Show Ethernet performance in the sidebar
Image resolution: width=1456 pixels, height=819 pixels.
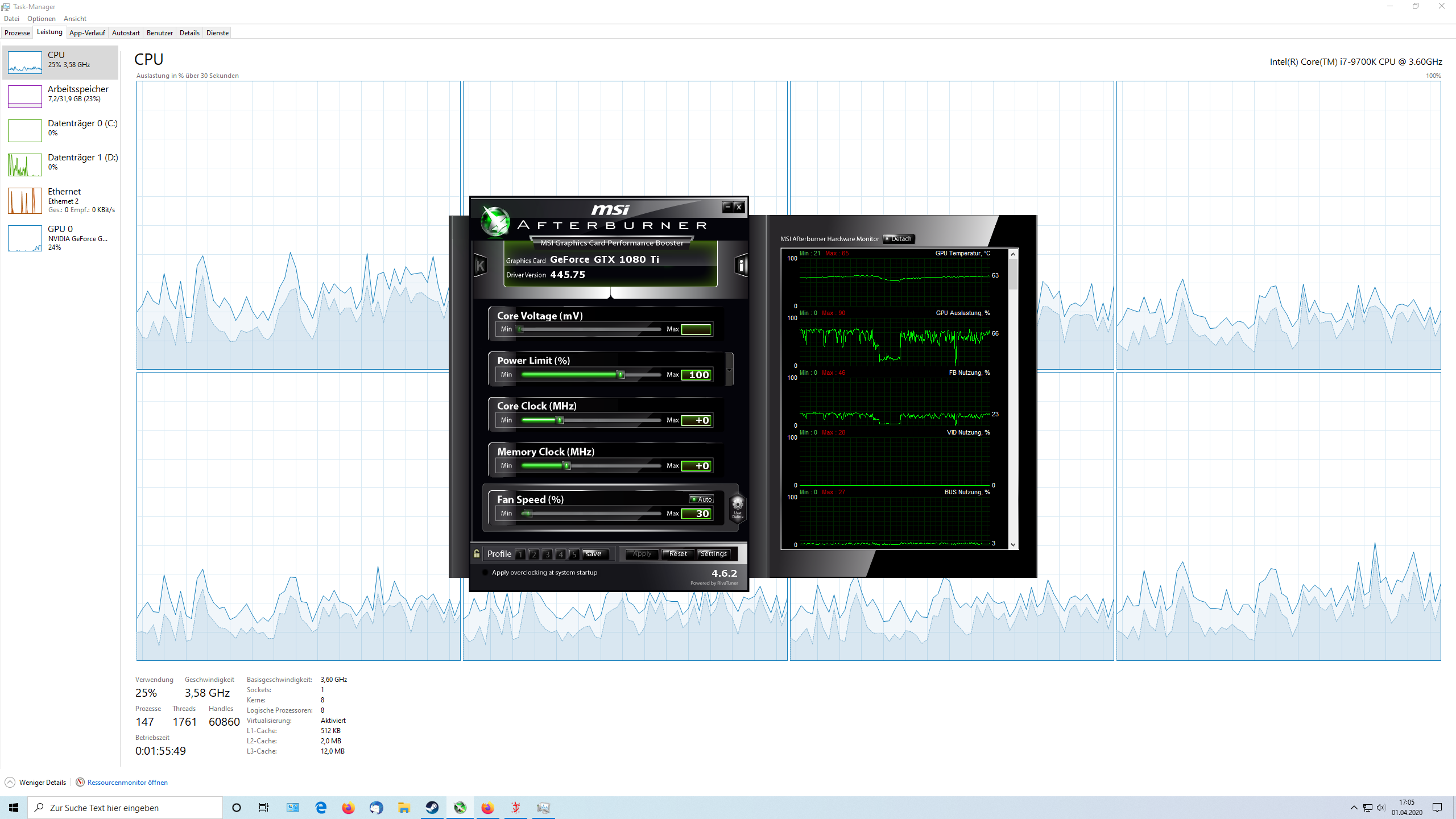tap(61, 201)
